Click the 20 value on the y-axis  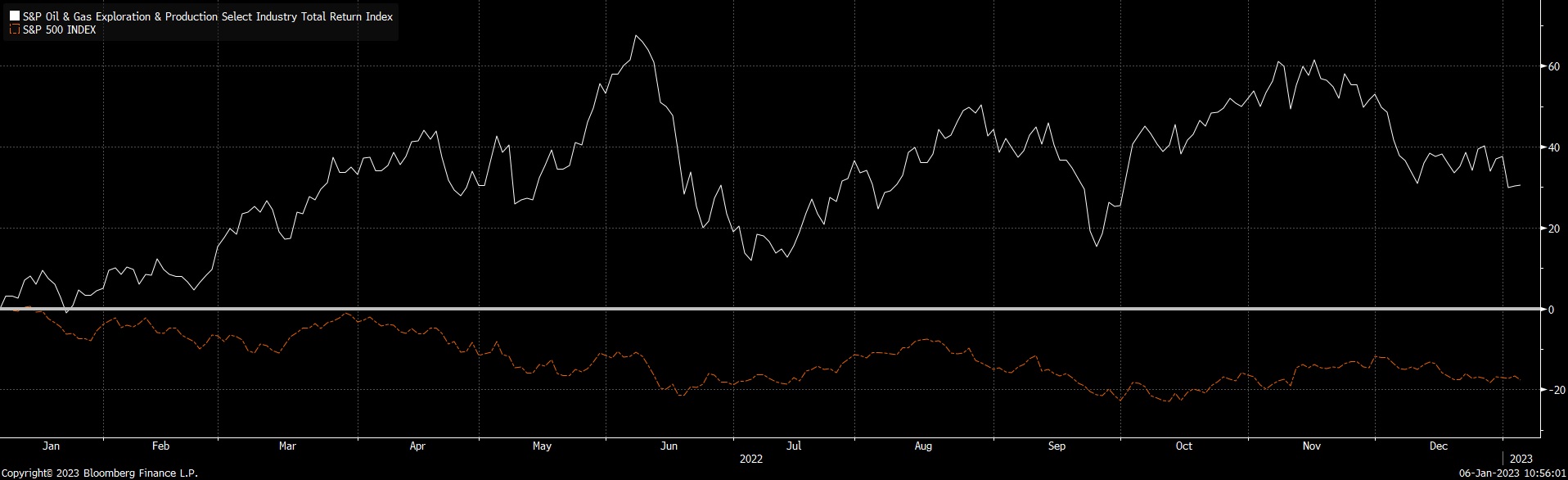click(x=1553, y=229)
